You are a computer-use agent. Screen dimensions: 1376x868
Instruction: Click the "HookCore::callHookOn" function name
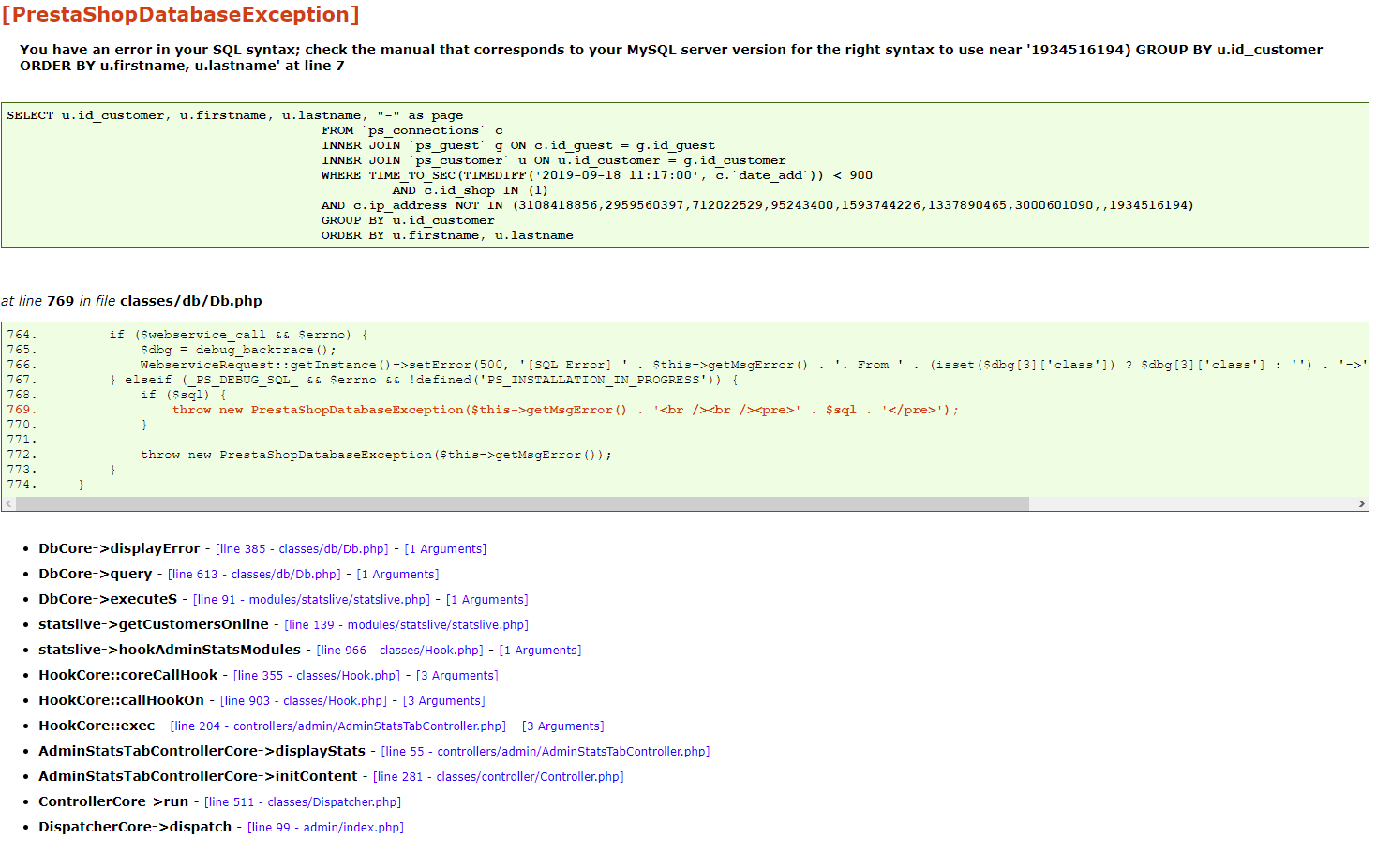[x=121, y=700]
